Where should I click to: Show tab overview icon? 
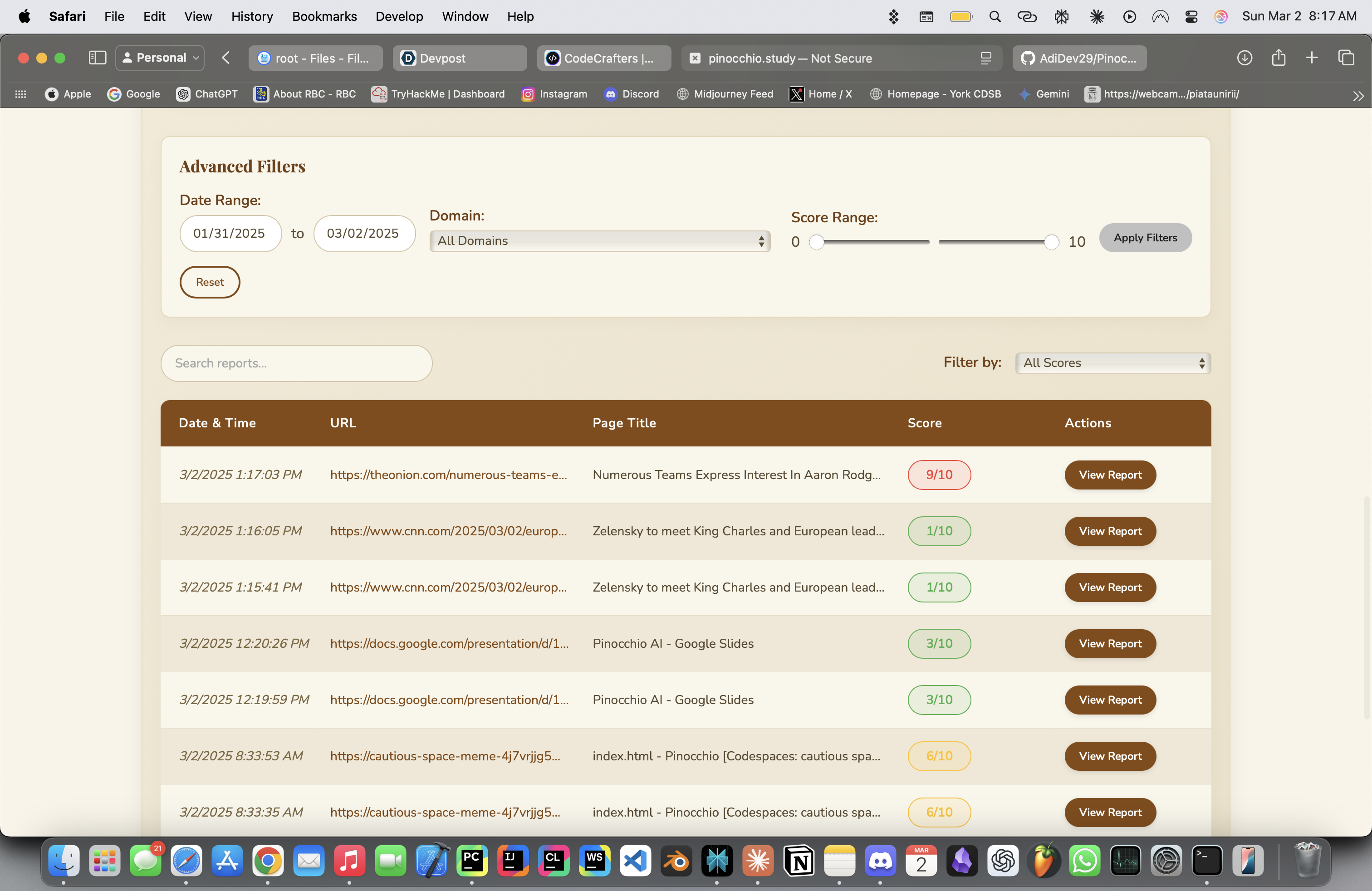point(1346,58)
